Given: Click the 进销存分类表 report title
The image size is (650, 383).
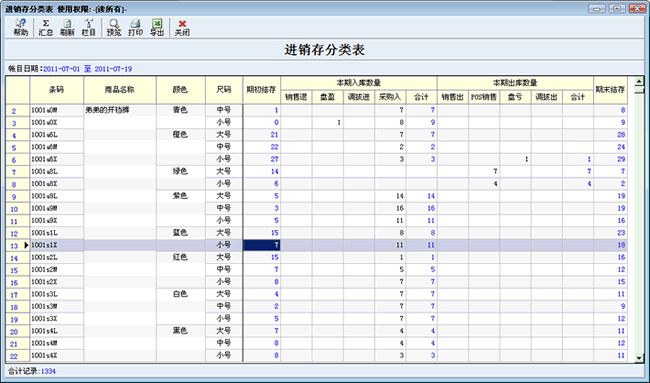Looking at the screenshot, I should [325, 50].
